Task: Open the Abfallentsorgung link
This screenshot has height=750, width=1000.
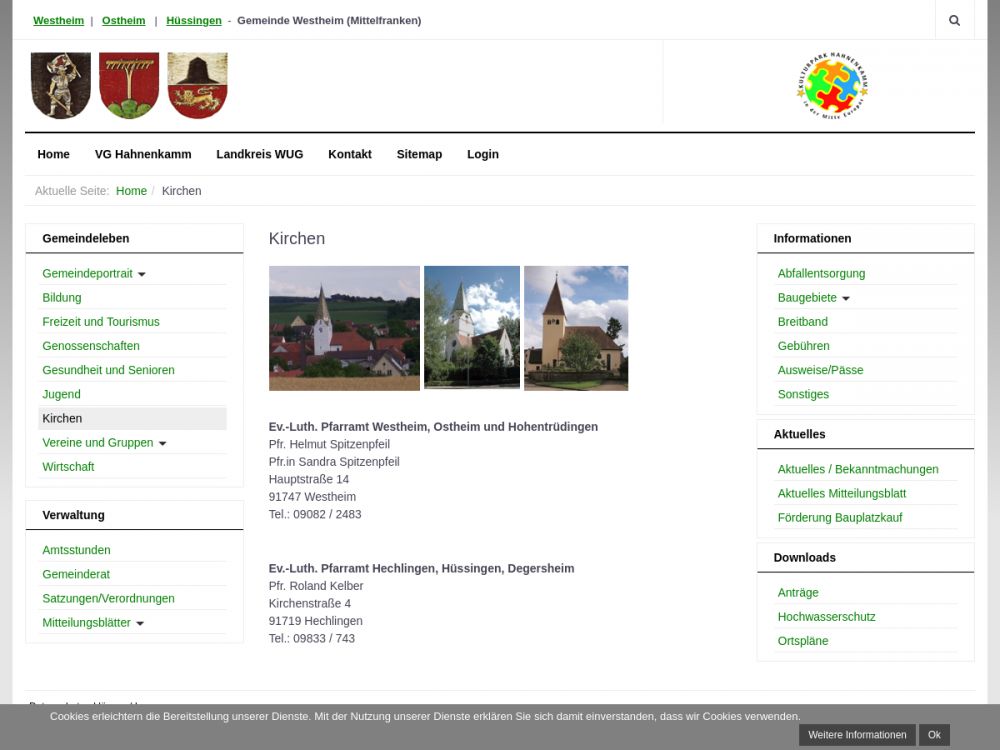Action: [821, 273]
